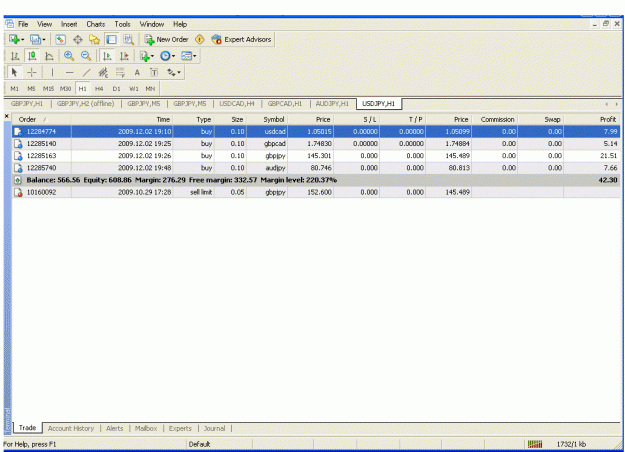625x452 pixels.
Task: Toggle chart Auto Scroll
Action: (x=107, y=56)
